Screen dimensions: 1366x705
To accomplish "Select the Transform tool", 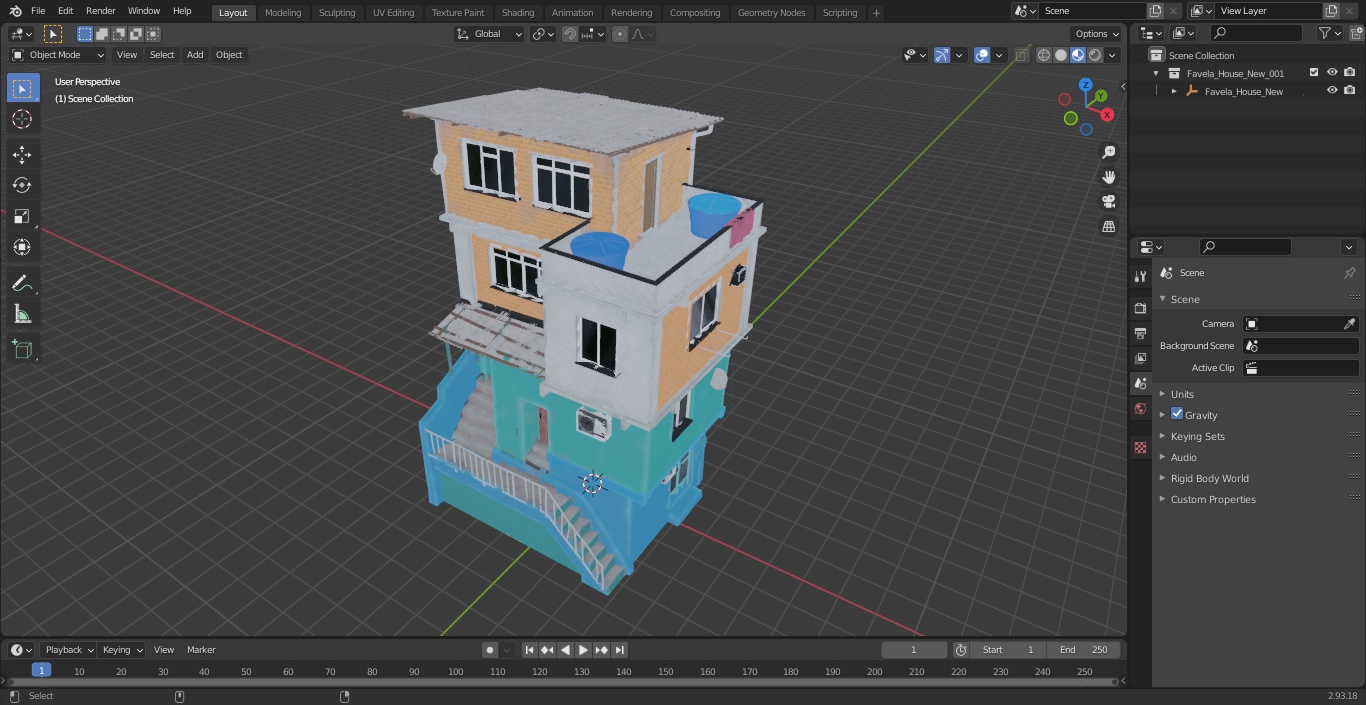I will click(22, 247).
